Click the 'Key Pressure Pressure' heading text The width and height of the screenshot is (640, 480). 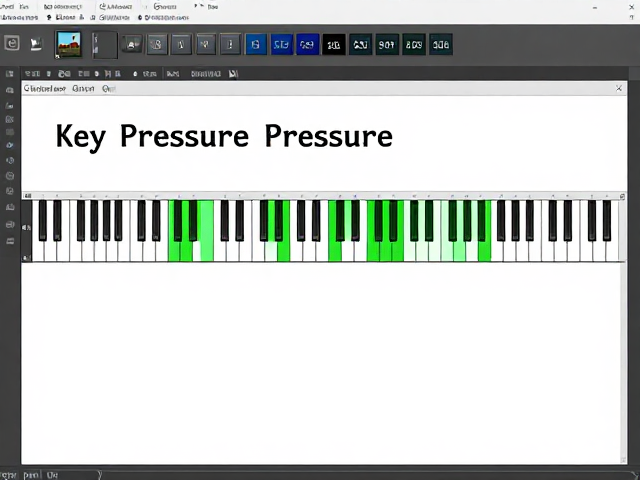coord(224,136)
